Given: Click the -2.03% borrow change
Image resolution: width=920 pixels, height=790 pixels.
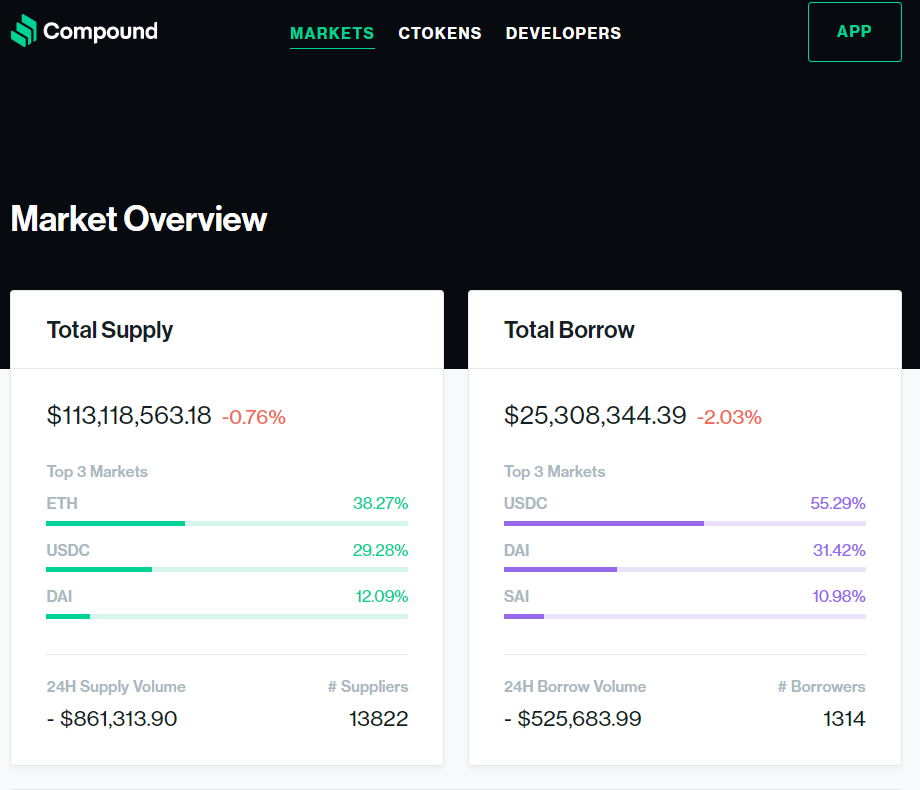Looking at the screenshot, I should click(x=729, y=417).
